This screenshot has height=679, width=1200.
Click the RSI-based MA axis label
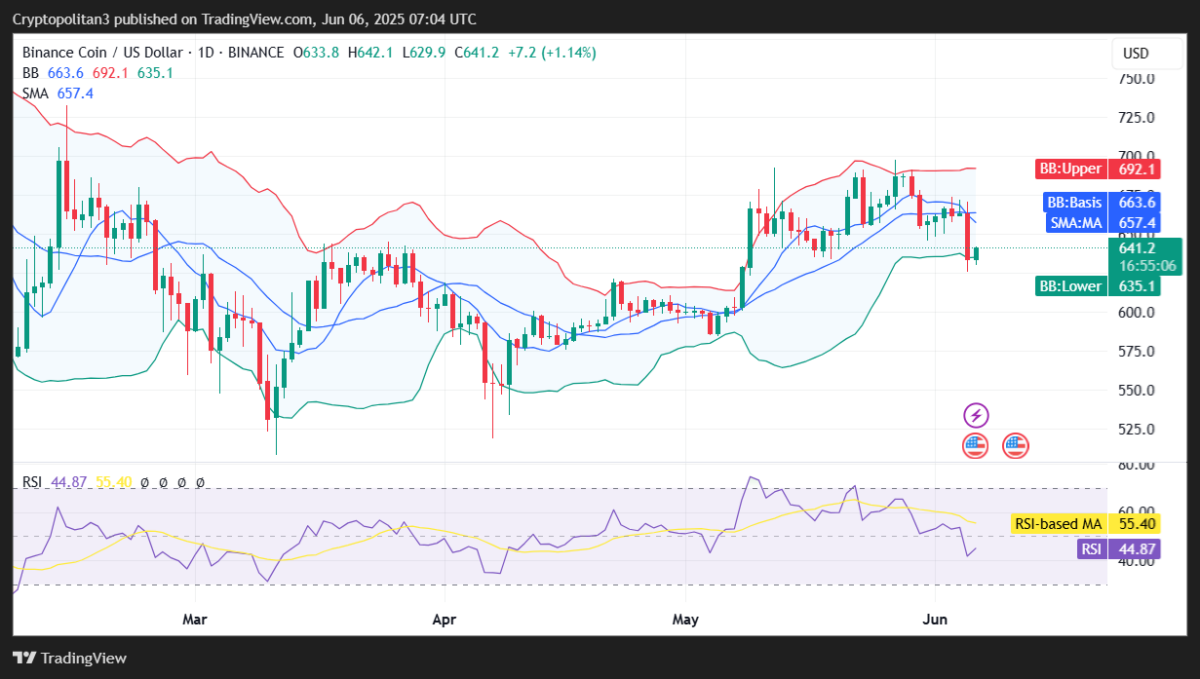point(1058,524)
